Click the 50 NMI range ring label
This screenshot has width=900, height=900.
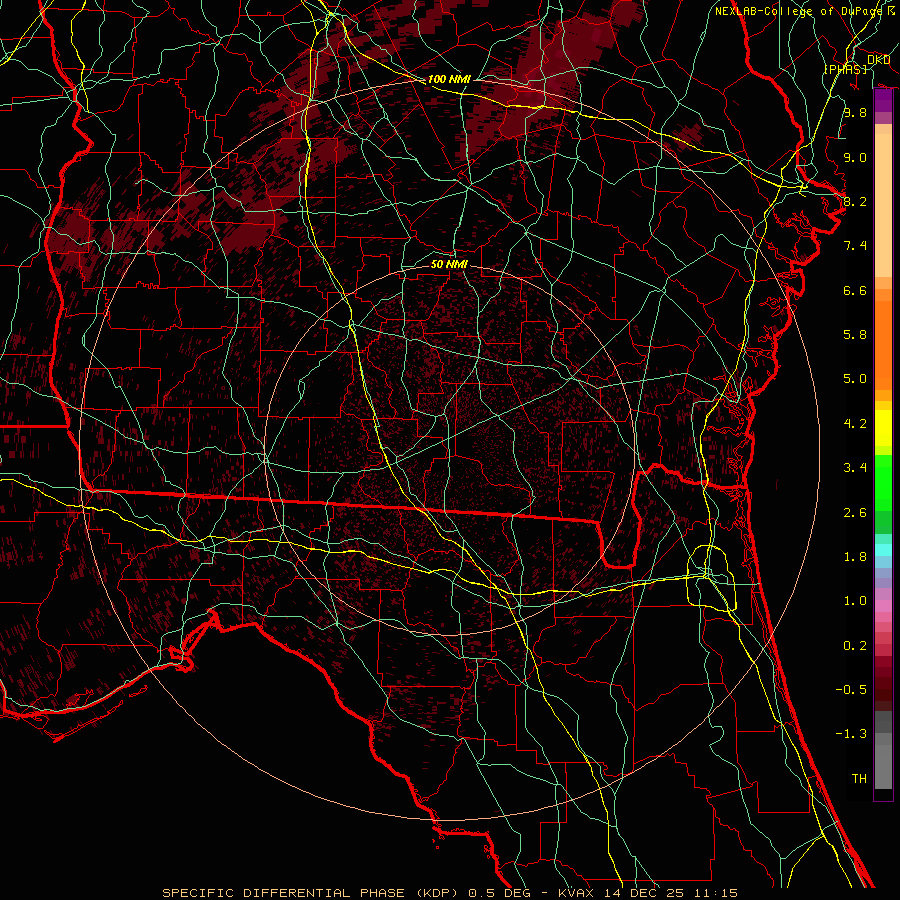tap(449, 264)
